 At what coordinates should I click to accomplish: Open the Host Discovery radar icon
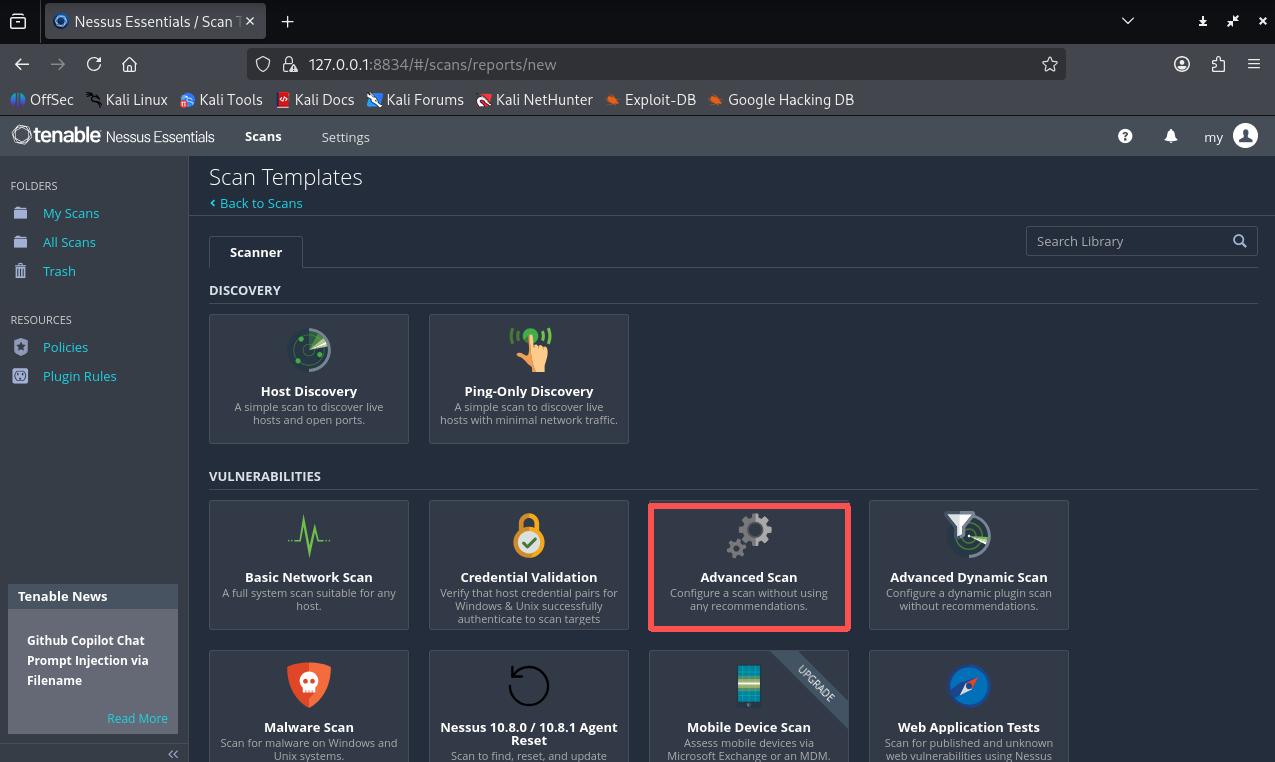pyautogui.click(x=309, y=350)
